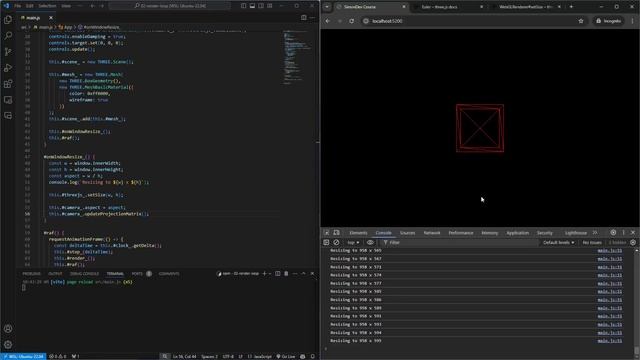Reload the localhost page in Chrome
The image size is (640, 360).
[x=351, y=21]
